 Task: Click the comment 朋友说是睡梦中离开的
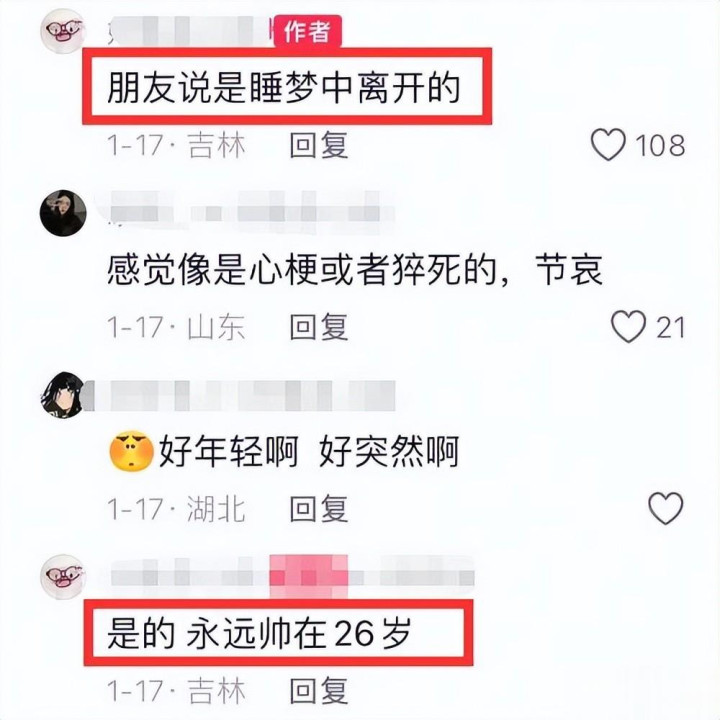pyautogui.click(x=283, y=87)
